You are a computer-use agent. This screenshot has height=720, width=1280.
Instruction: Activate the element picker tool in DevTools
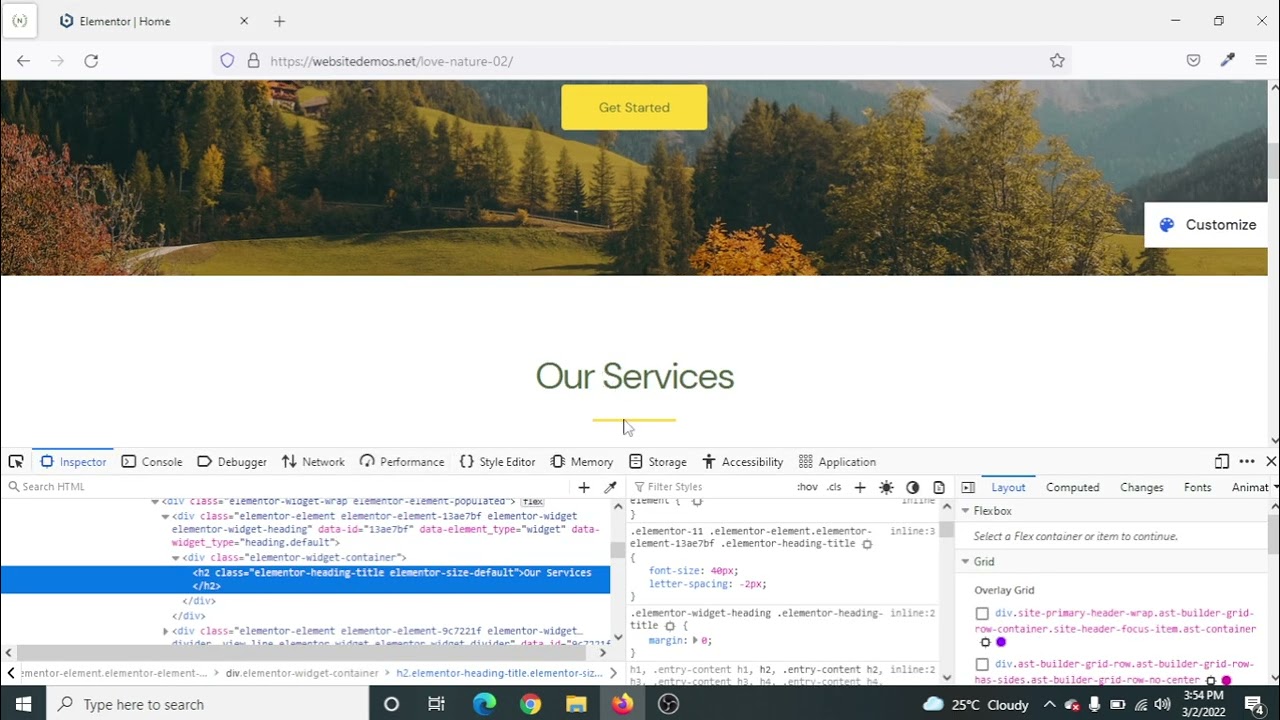tap(16, 461)
